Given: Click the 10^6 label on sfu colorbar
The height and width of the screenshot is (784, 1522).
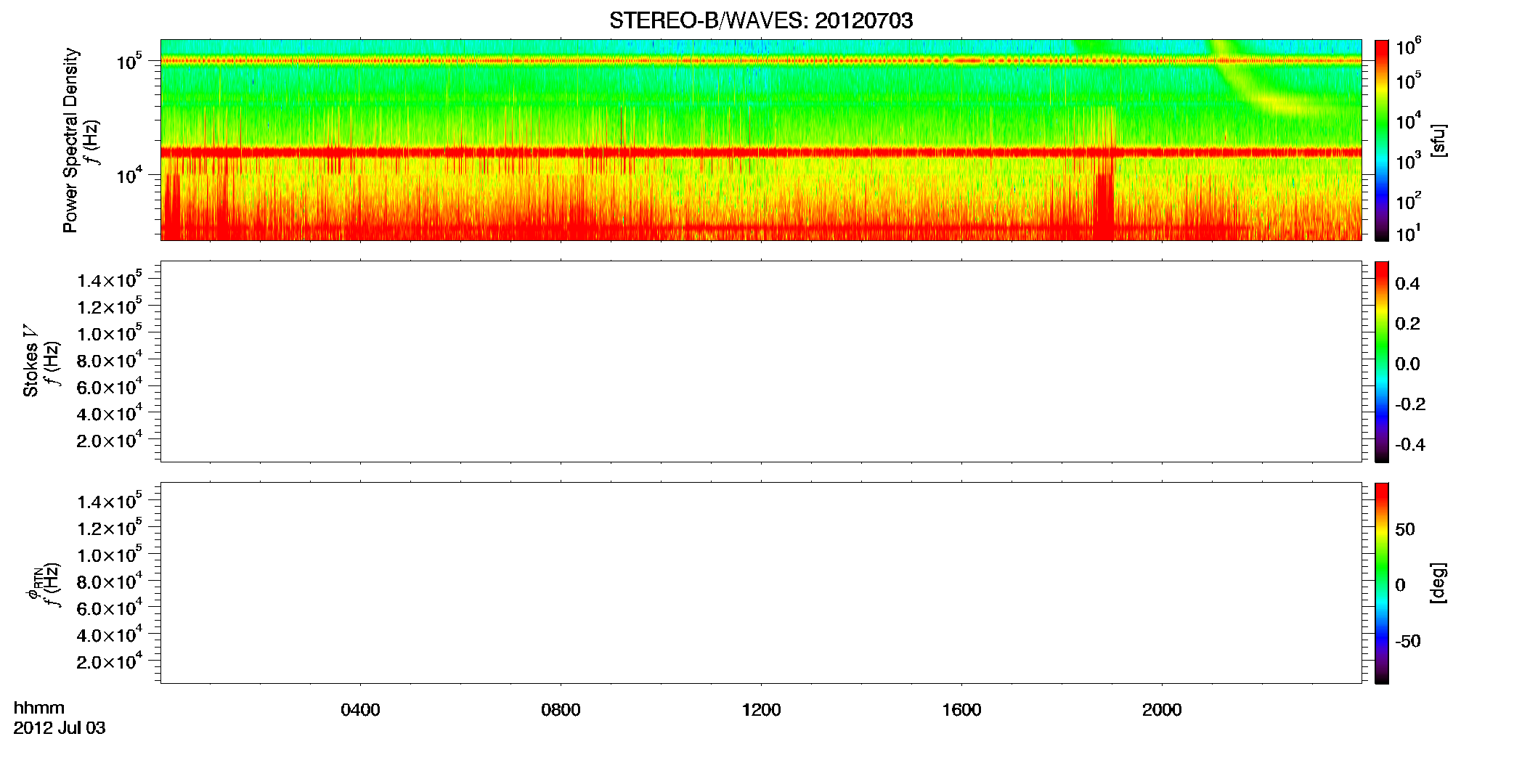Looking at the screenshot, I should 1408,47.
